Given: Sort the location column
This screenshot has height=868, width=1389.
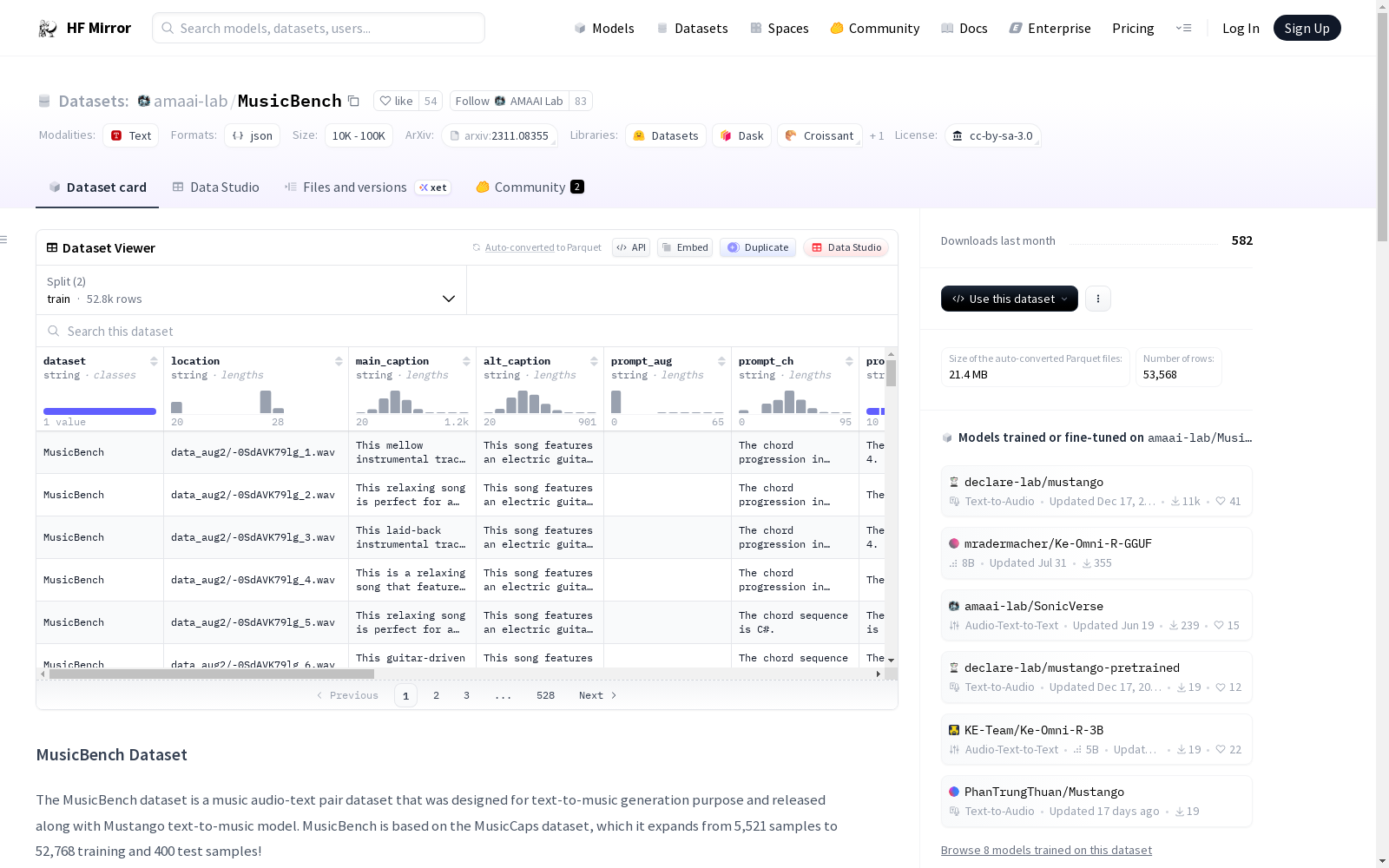Looking at the screenshot, I should click(339, 361).
